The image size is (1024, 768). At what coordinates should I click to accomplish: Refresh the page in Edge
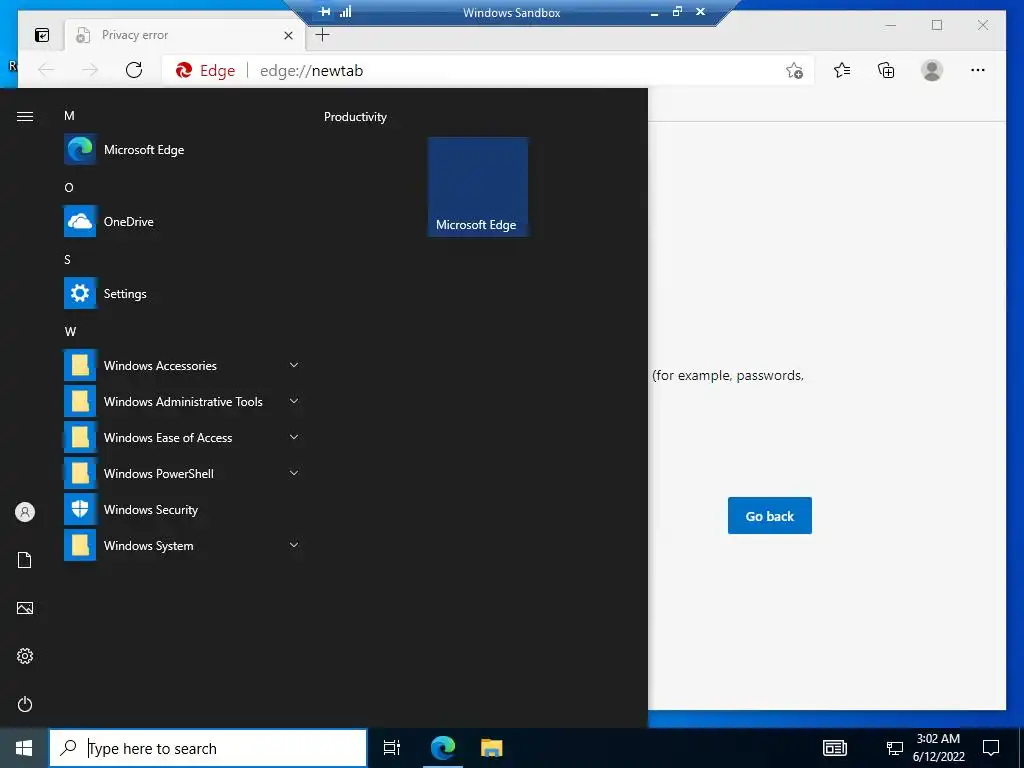point(134,70)
